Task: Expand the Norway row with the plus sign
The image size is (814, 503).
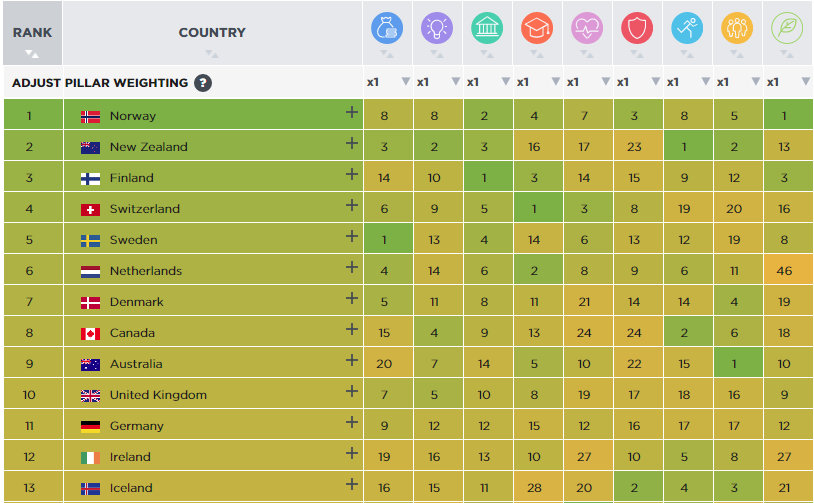Action: click(351, 113)
